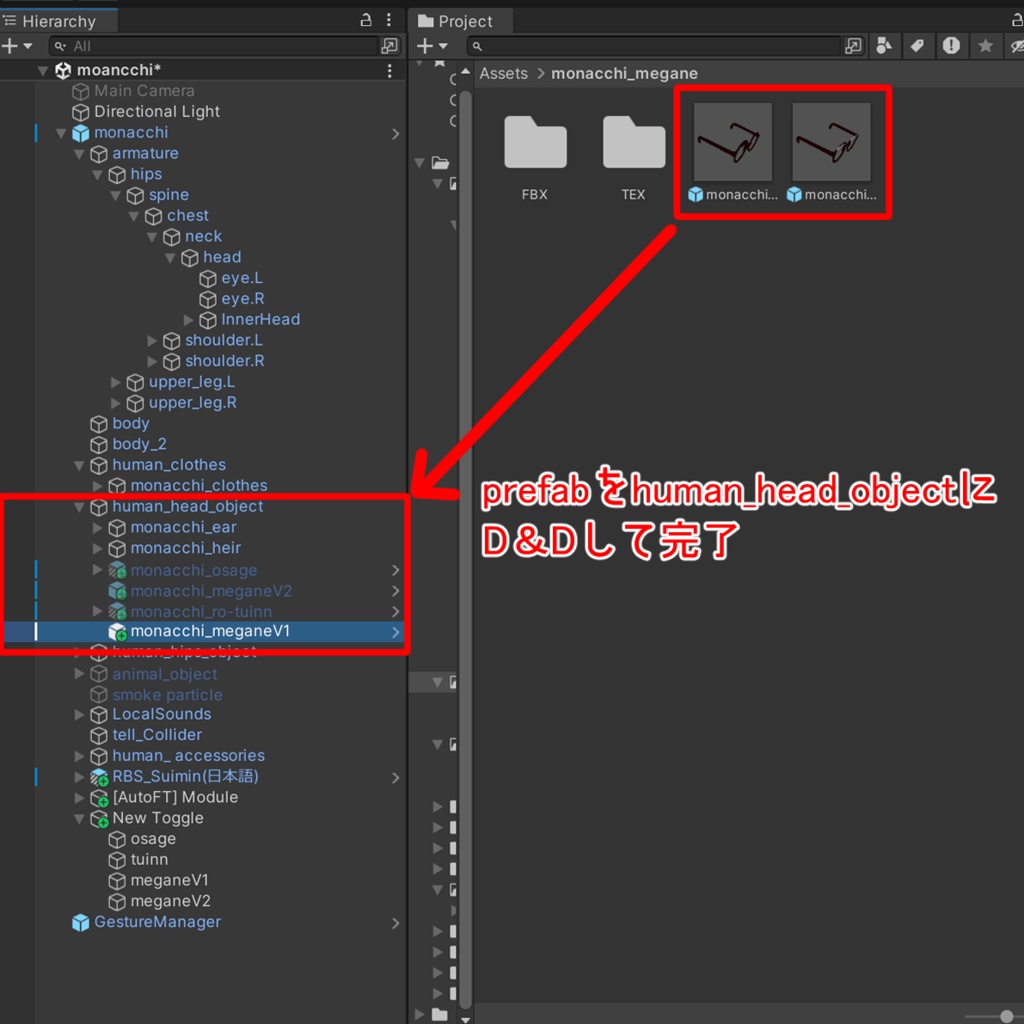Screen dimensions: 1024x1024
Task: Switch to the Project tab
Action: tap(456, 22)
